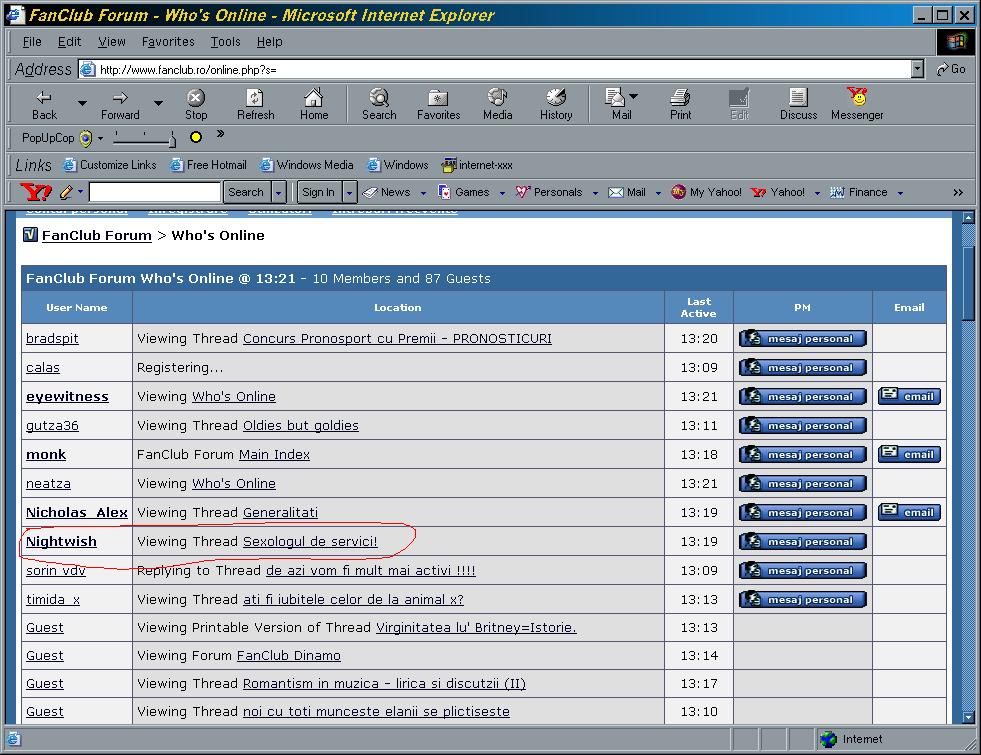This screenshot has width=981, height=755.
Task: Click the scrollbar down arrow
Action: pos(968,717)
